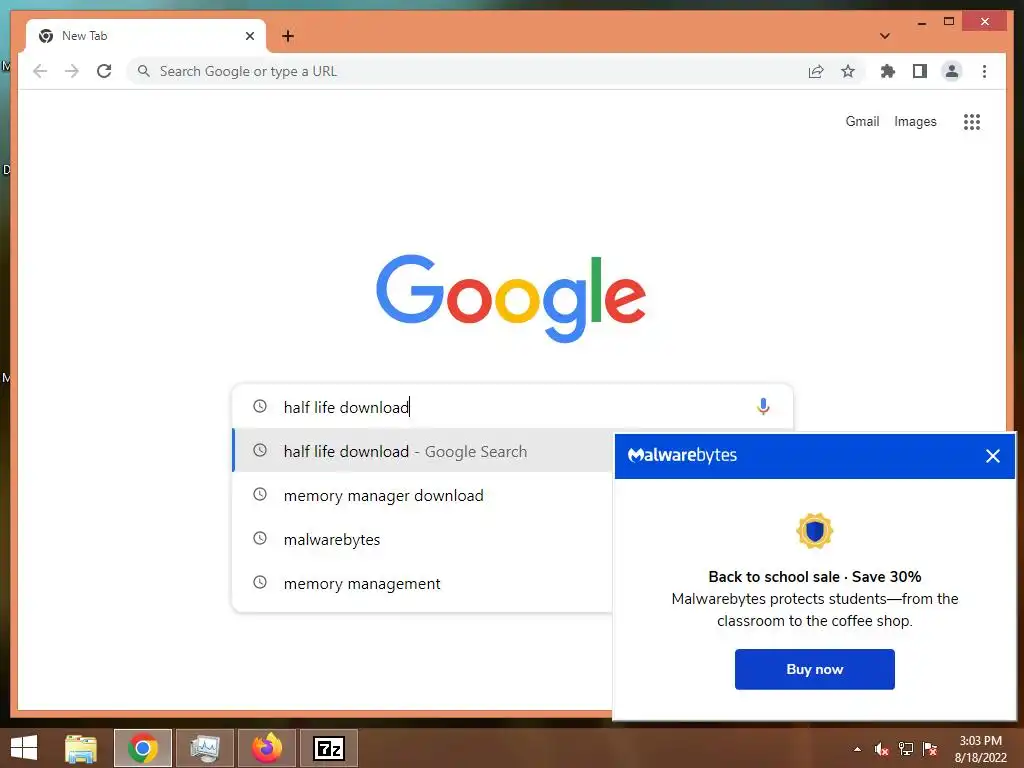
Task: Toggle the side panel icon
Action: tap(920, 71)
